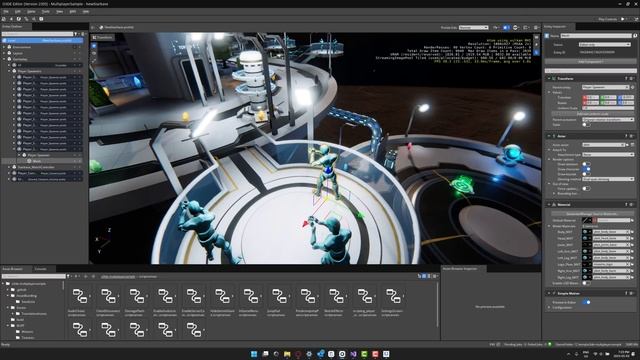The height and width of the screenshot is (360, 640).
Task: Open the prefab focus mode dropdown
Action: [473, 27]
